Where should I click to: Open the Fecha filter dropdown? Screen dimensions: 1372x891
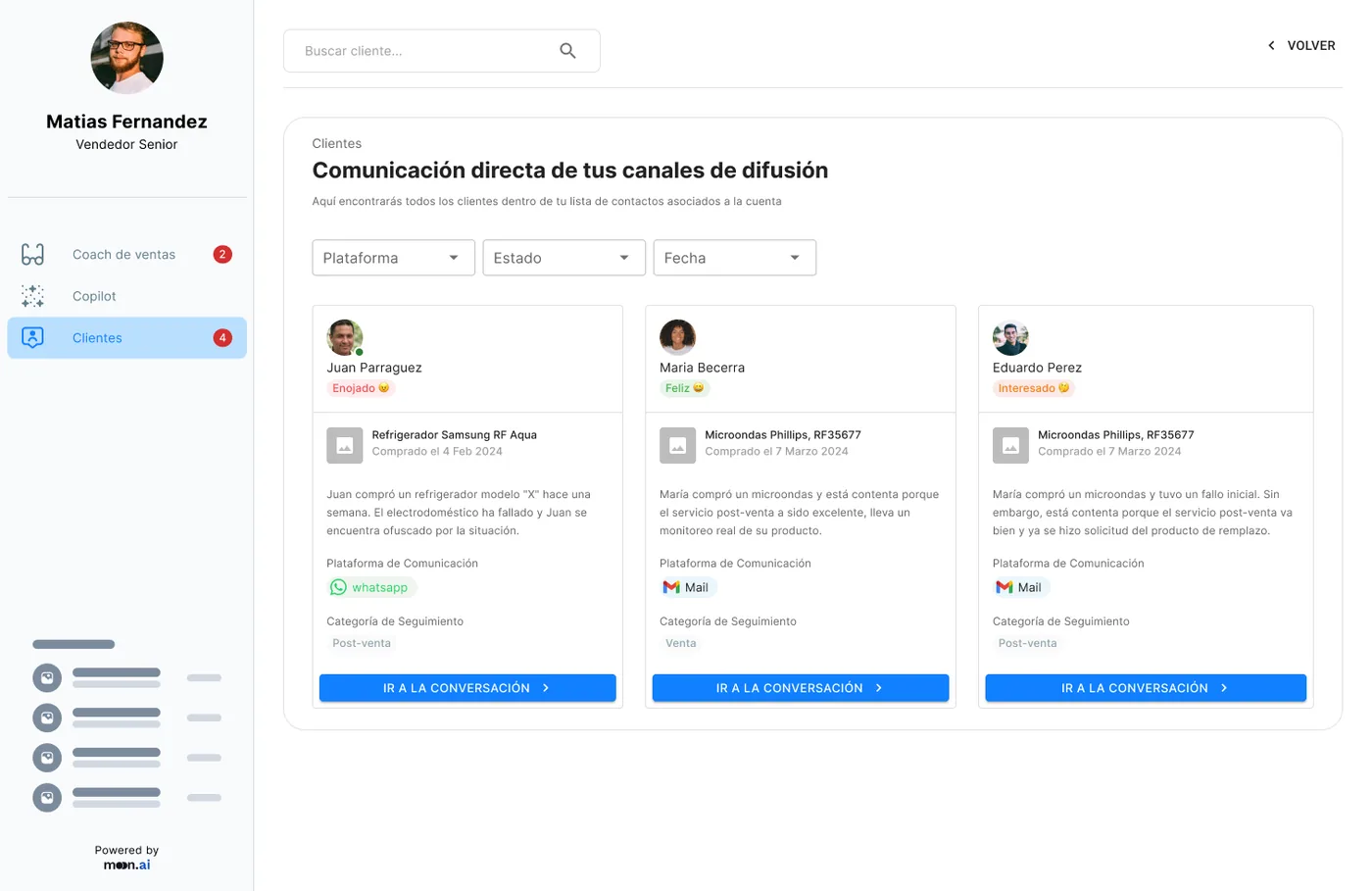click(x=735, y=258)
